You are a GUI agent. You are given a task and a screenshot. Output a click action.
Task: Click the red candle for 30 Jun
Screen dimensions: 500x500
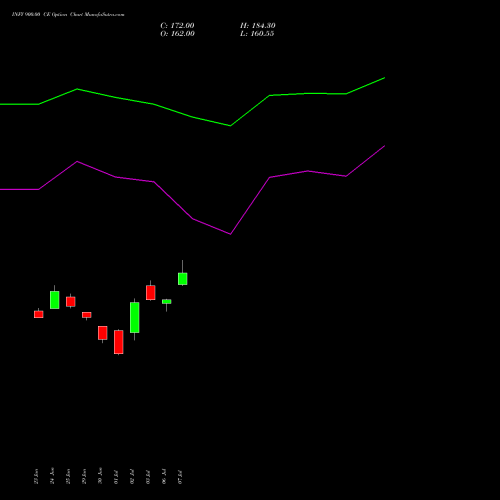(103, 333)
